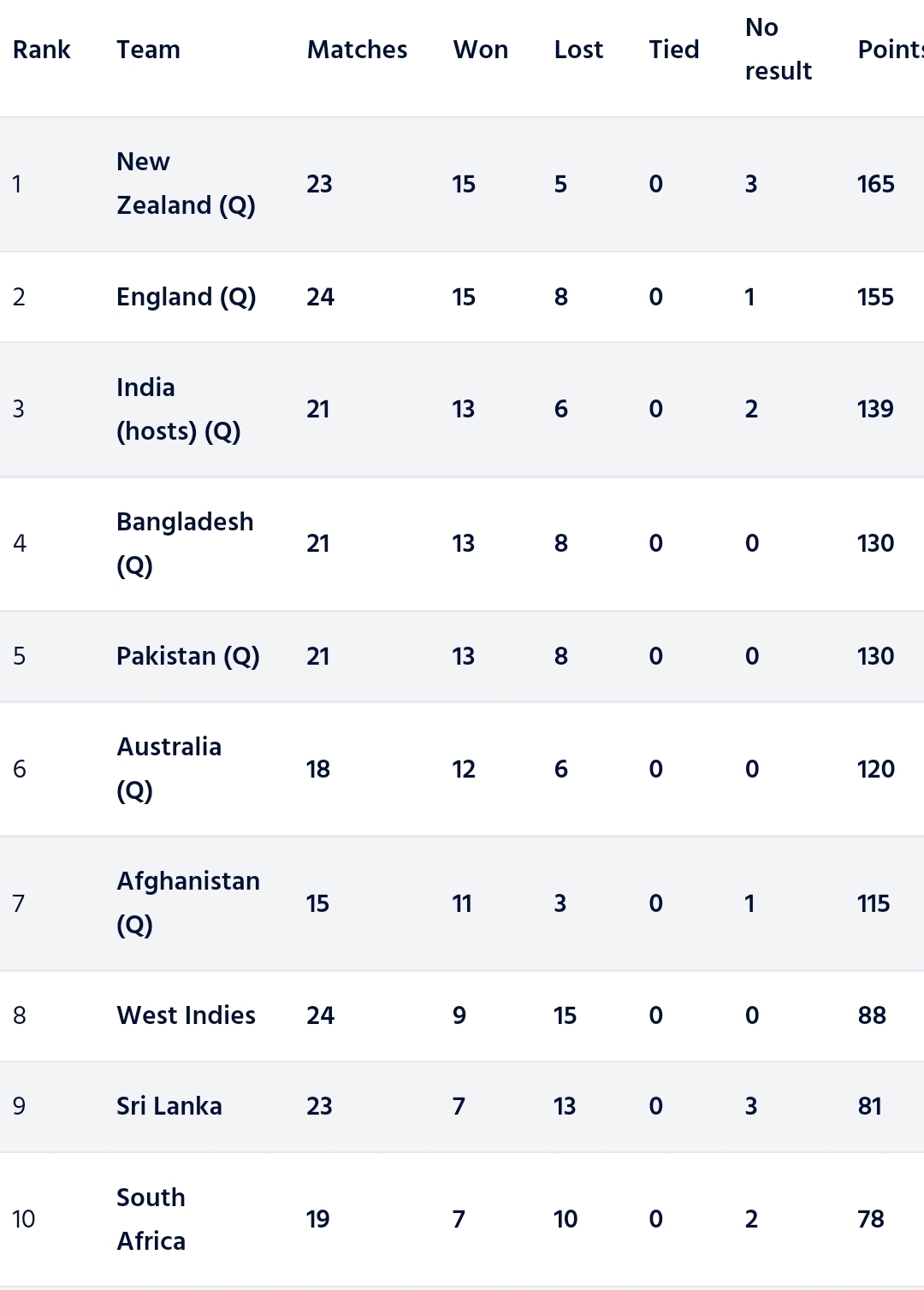Click the India (hosts) (Q) team name
This screenshot has height=1290, width=924.
(x=178, y=409)
